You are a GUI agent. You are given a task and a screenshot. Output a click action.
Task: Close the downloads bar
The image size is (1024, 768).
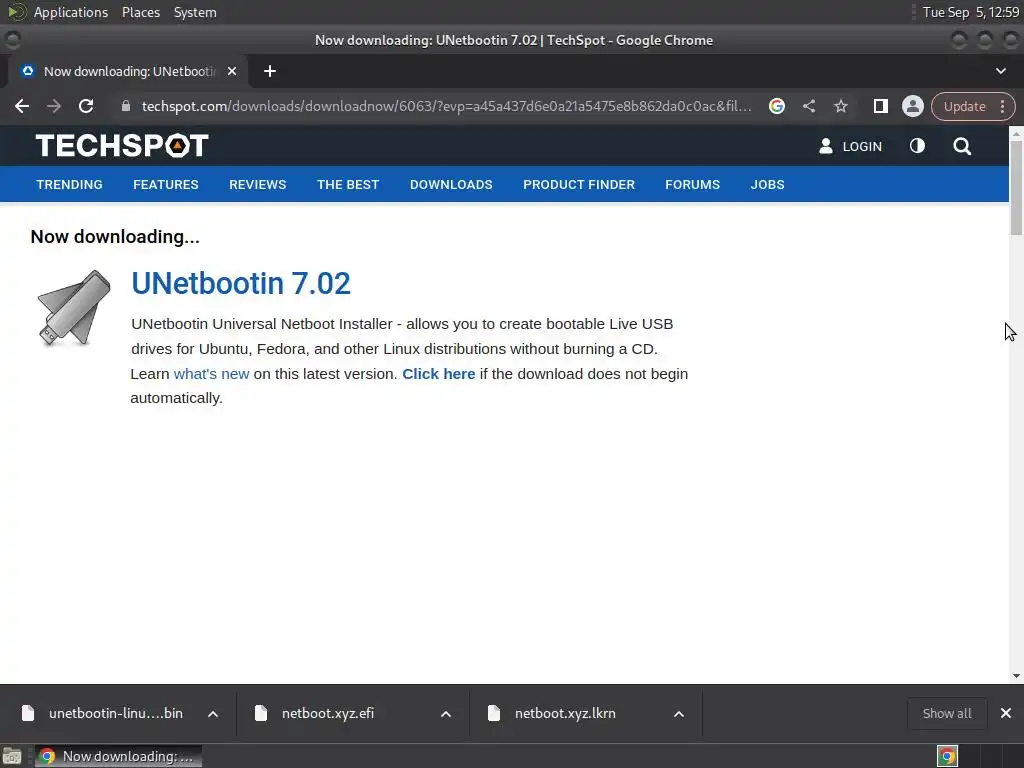[x=1006, y=713]
